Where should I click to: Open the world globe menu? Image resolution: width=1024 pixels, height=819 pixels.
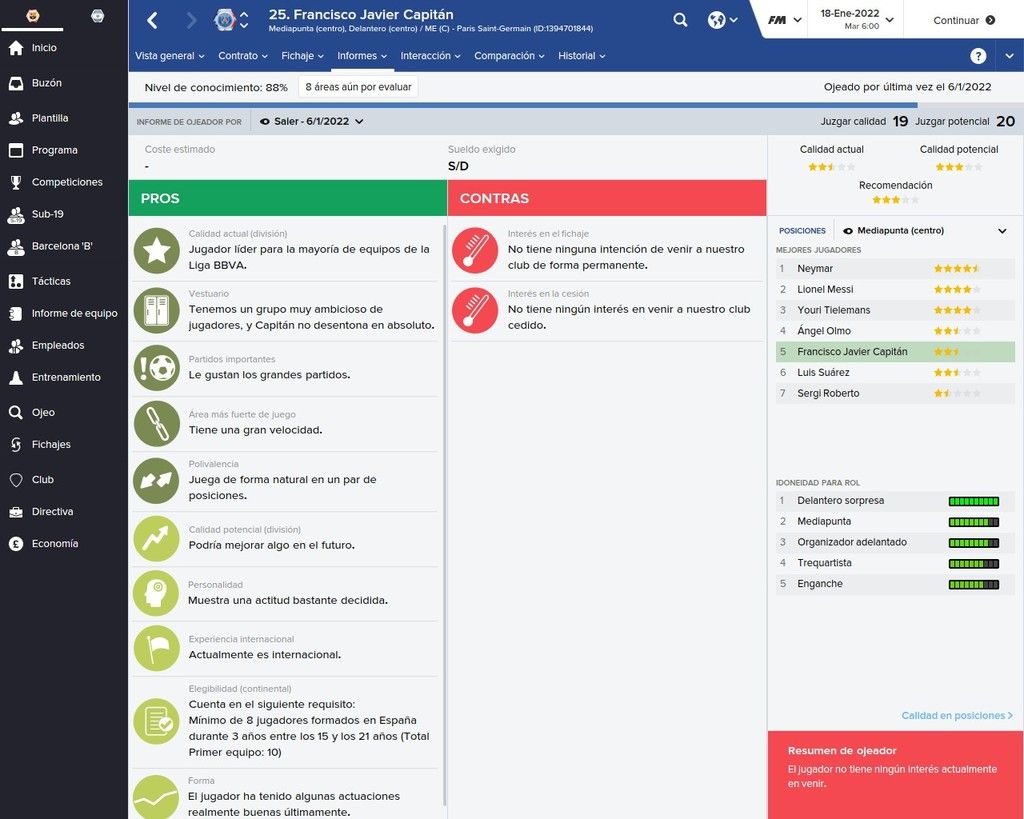(x=722, y=20)
